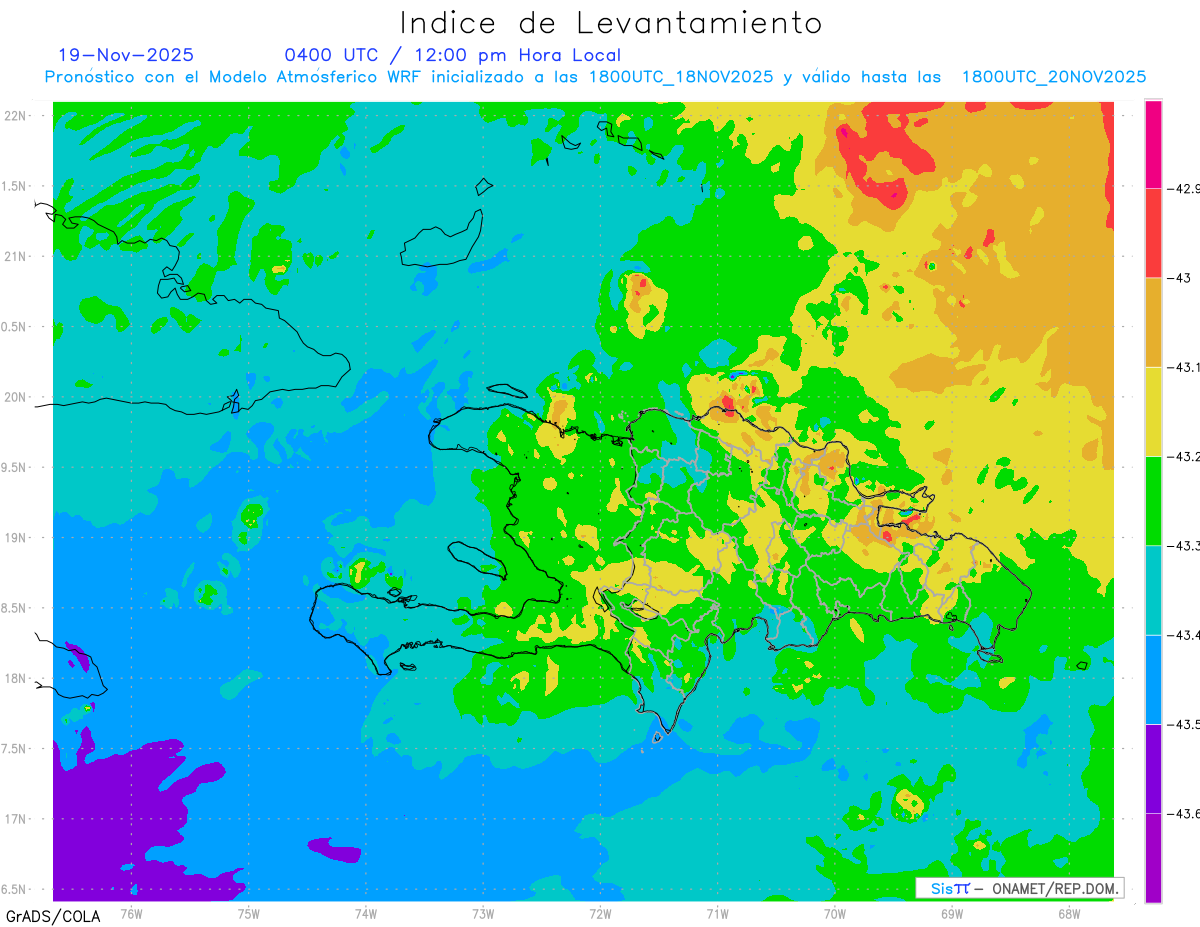The image size is (1200, 927).
Task: Click the '71W' longitude axis label
Action: click(717, 913)
